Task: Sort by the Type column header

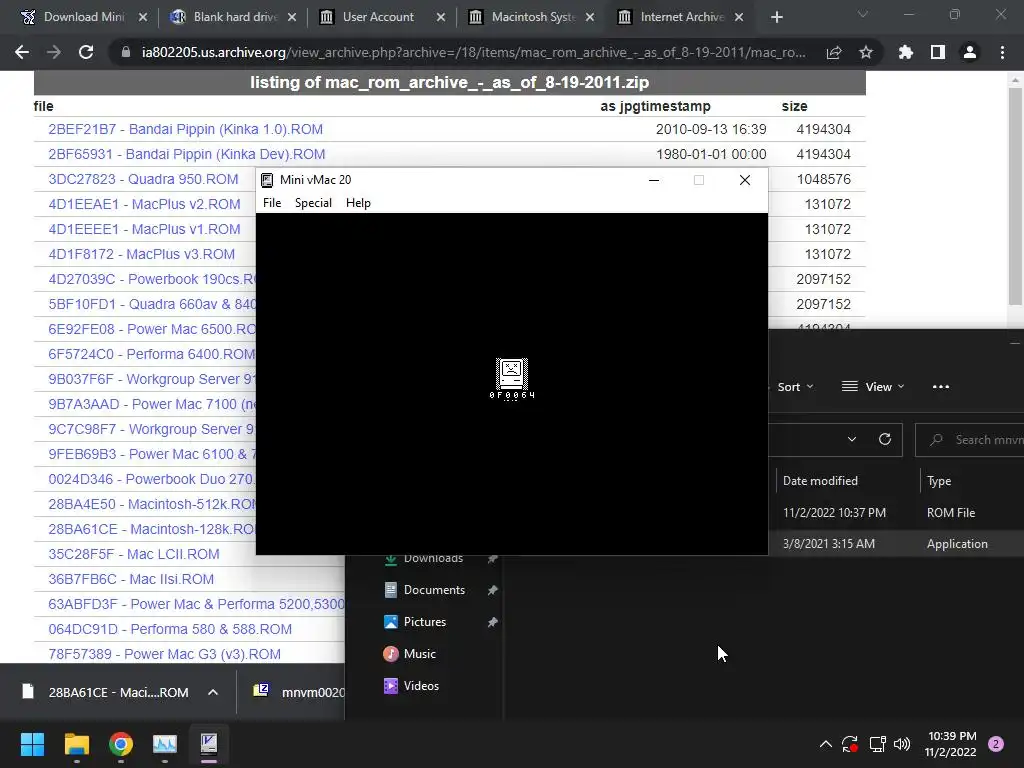Action: tap(939, 481)
